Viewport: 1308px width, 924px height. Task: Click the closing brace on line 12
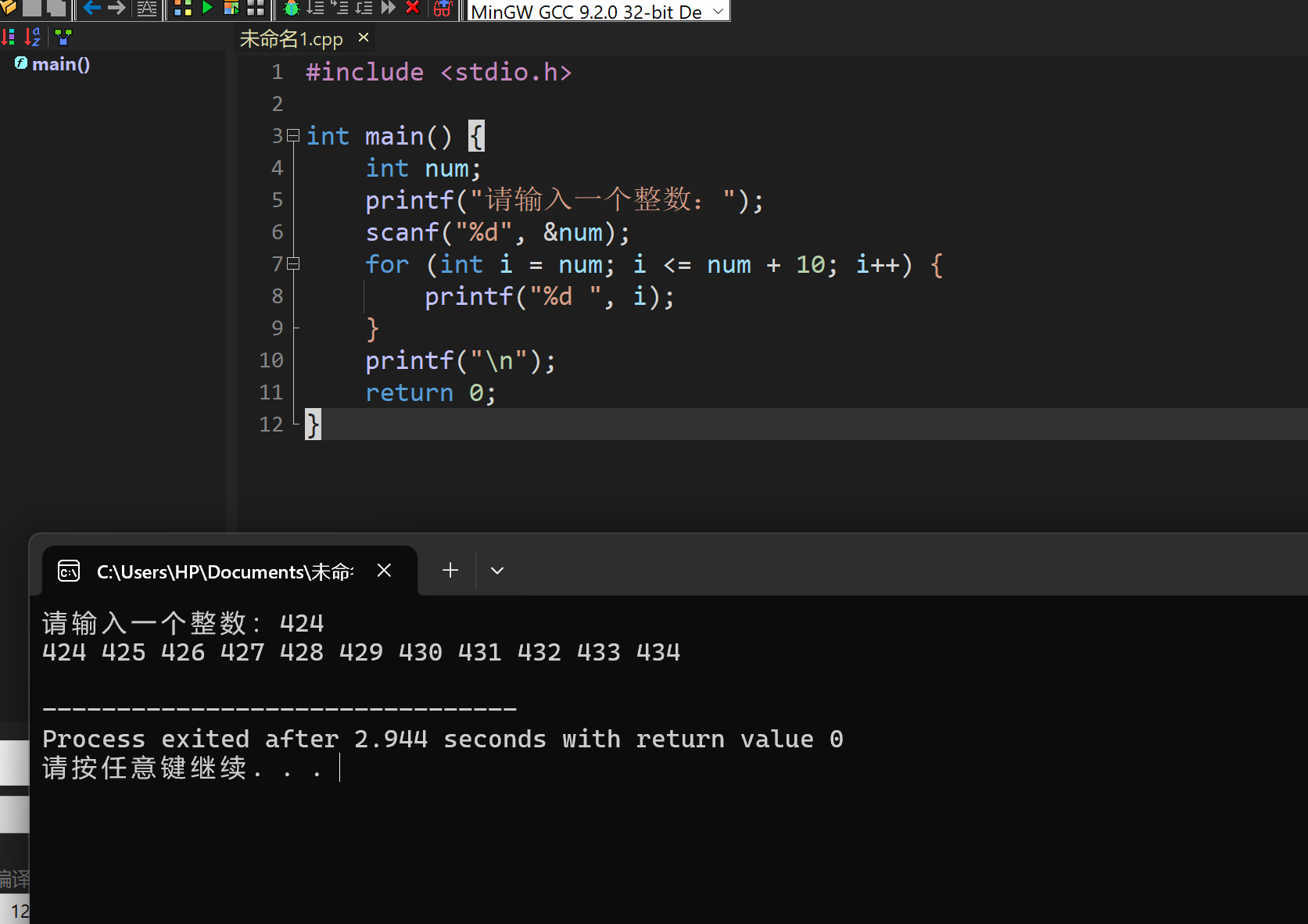tap(313, 424)
